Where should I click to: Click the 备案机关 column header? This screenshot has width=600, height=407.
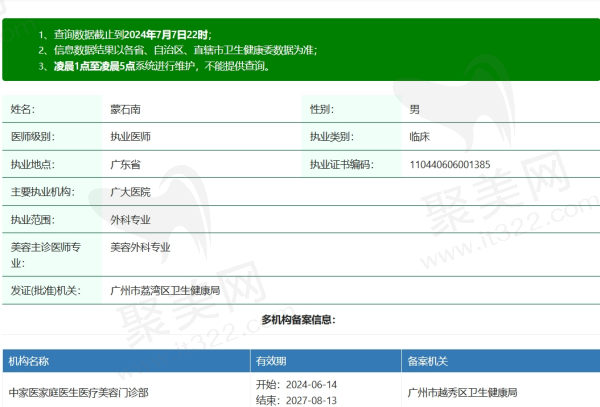(427, 361)
